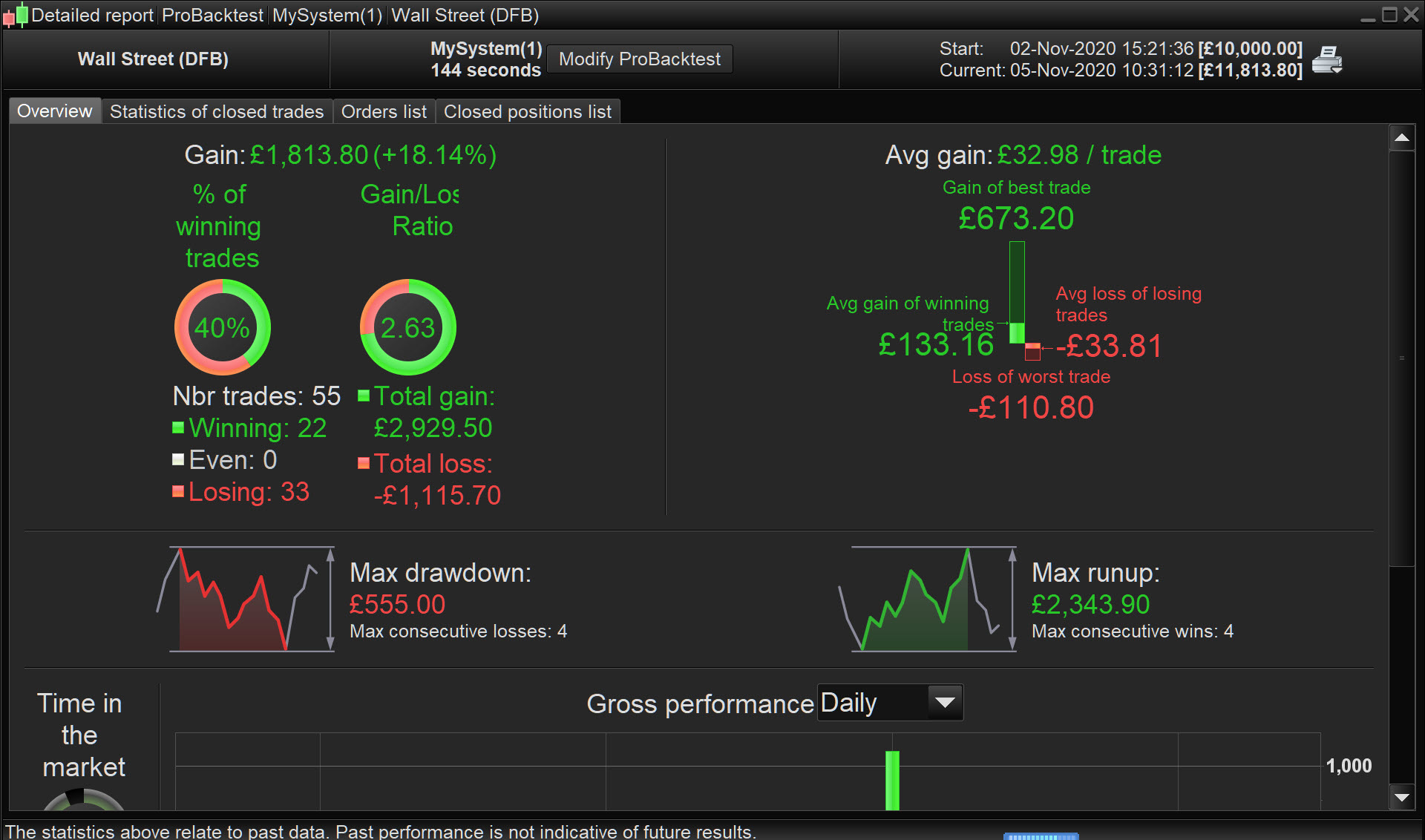Screen dimensions: 1425x840
Task: Open the Closed positions list tab
Action: (x=527, y=111)
